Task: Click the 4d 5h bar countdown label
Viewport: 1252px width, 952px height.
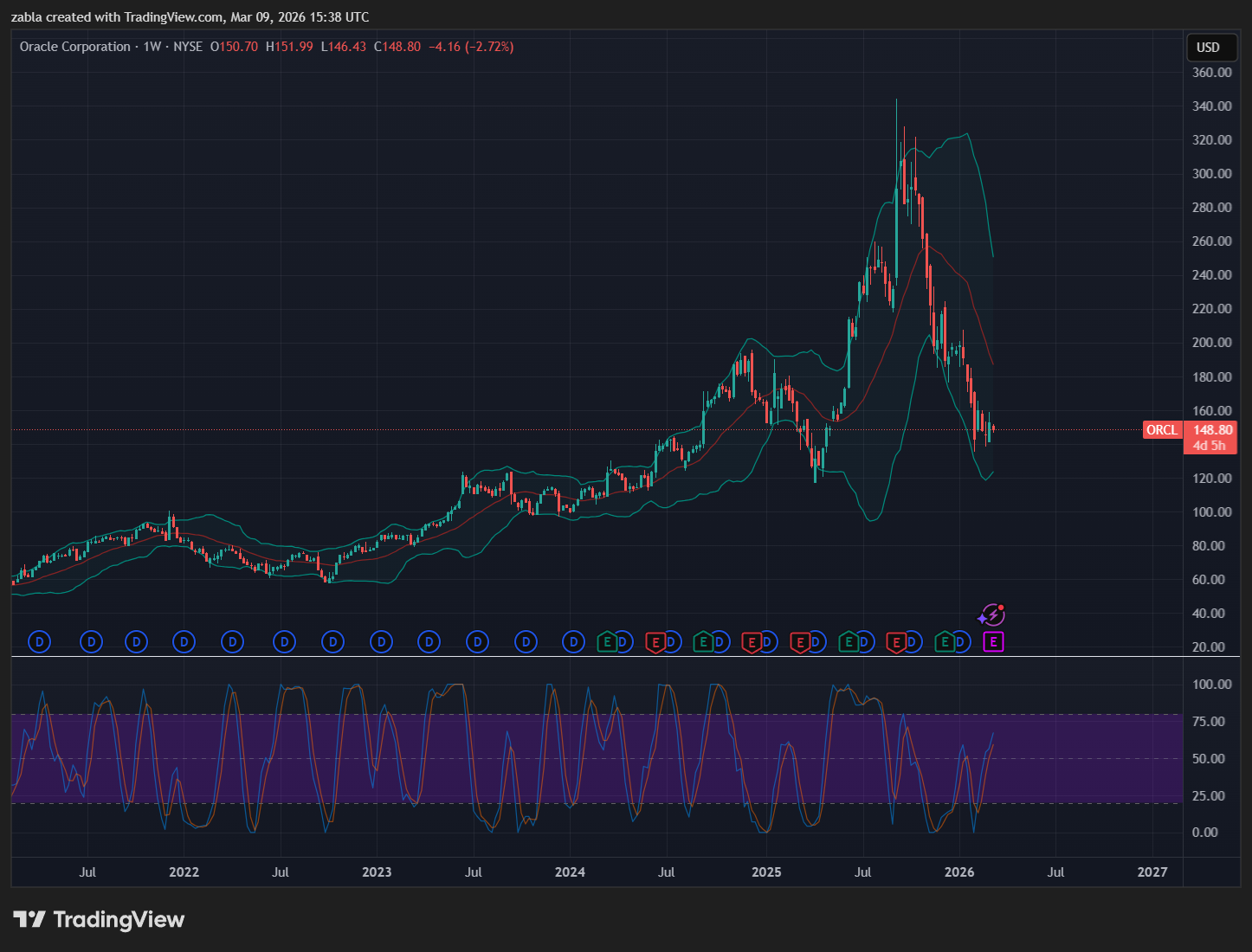Action: (1210, 446)
